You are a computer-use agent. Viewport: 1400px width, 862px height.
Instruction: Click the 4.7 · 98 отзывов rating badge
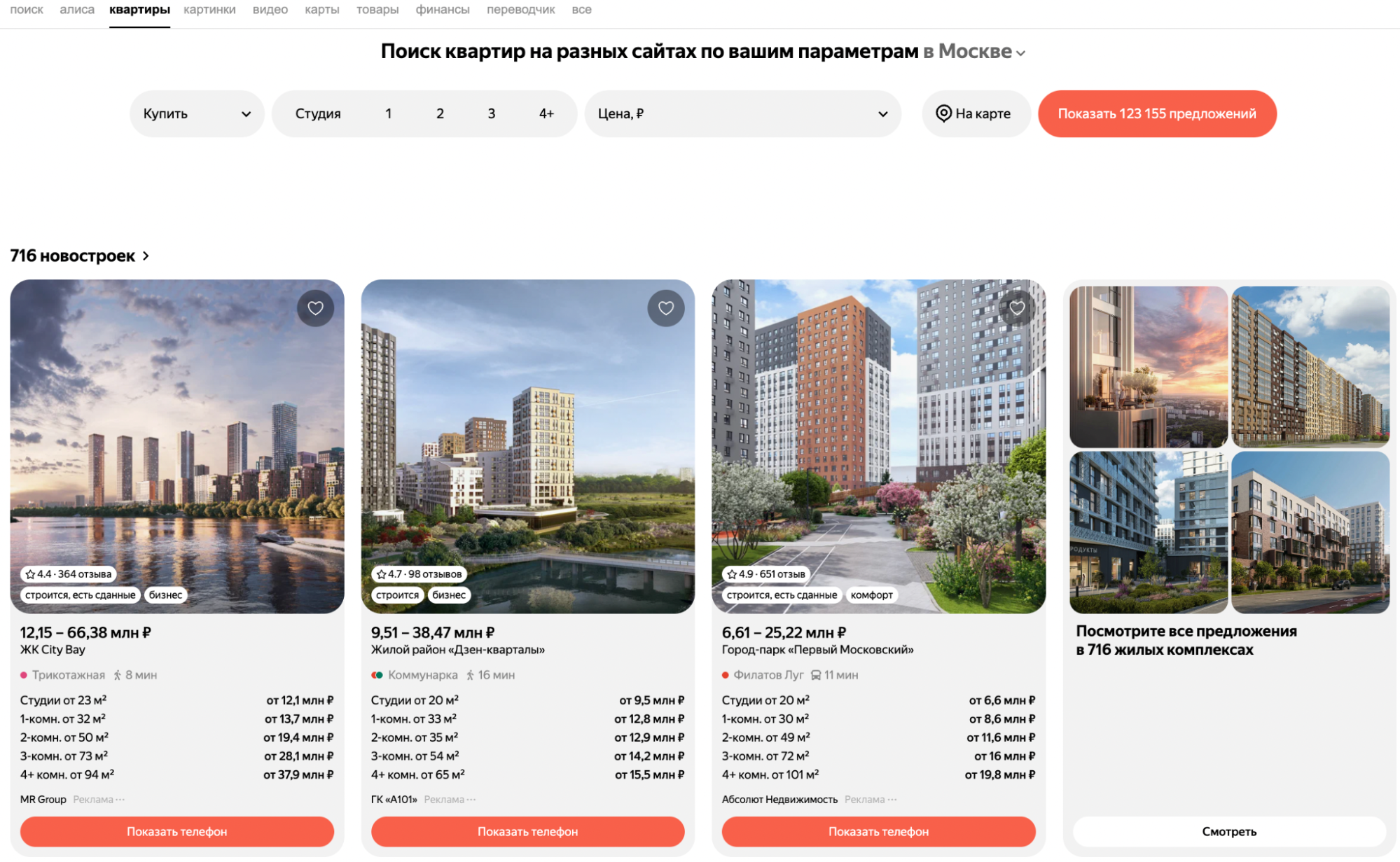point(420,574)
